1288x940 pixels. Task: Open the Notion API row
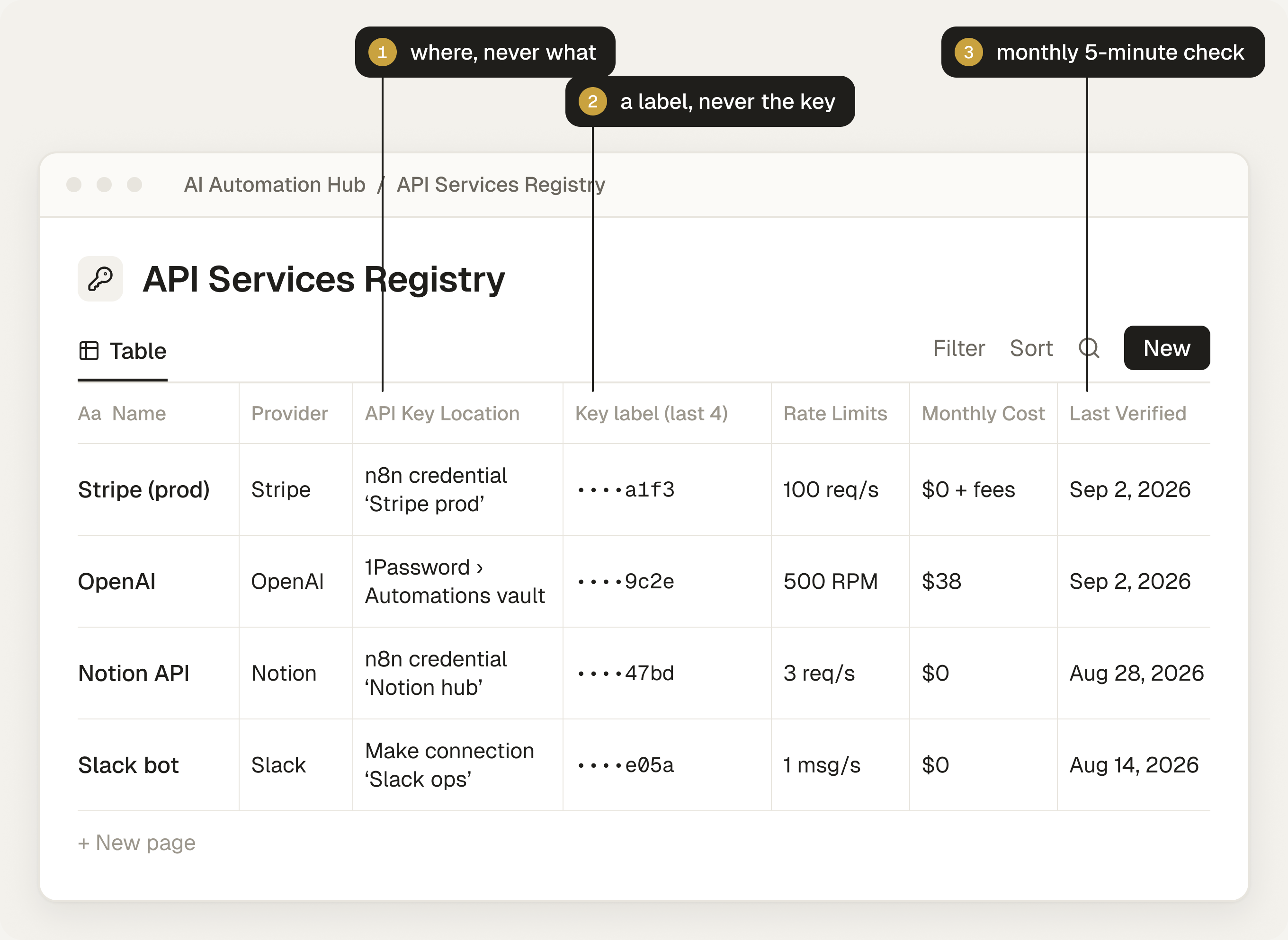134,673
